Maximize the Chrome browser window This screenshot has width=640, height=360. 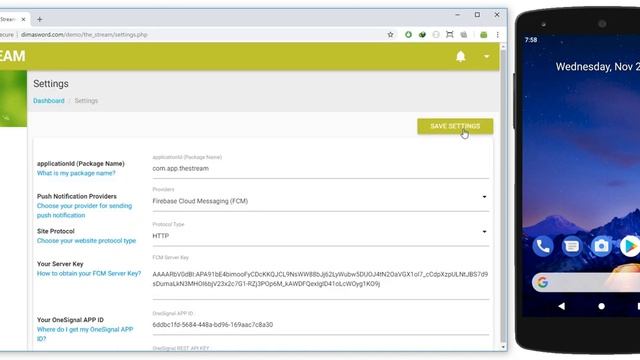point(477,15)
